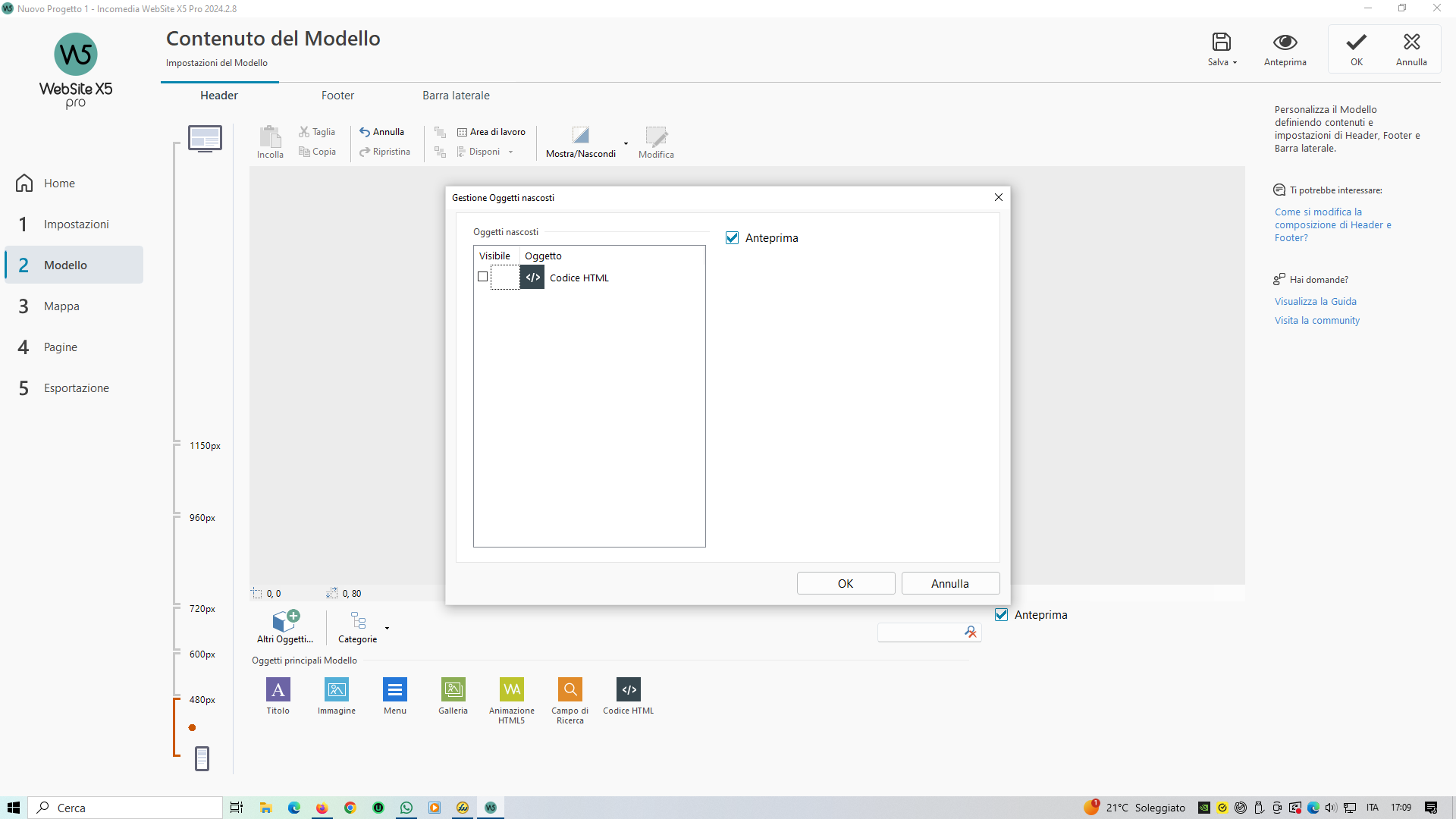The image size is (1456, 819).
Task: Open the Visualizza la Guida link
Action: coord(1315,301)
